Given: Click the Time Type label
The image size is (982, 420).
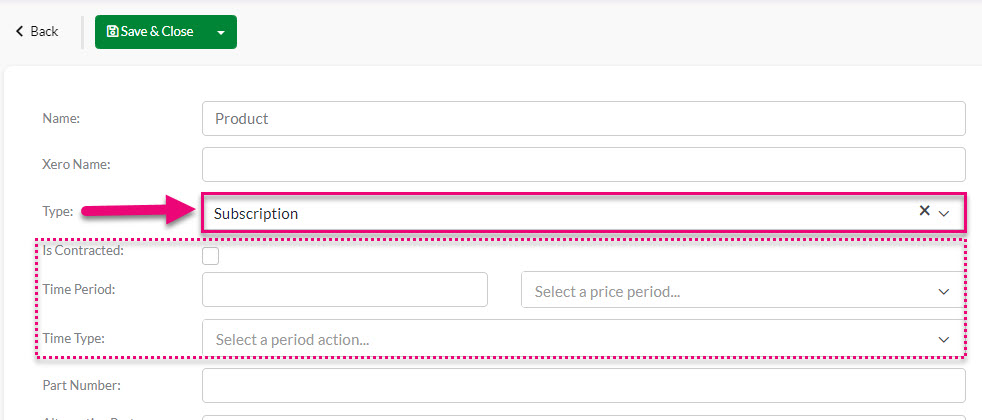Looking at the screenshot, I should point(73,339).
